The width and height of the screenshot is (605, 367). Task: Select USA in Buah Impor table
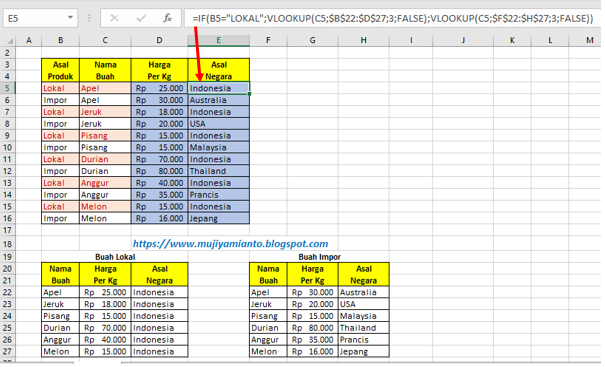point(363,304)
